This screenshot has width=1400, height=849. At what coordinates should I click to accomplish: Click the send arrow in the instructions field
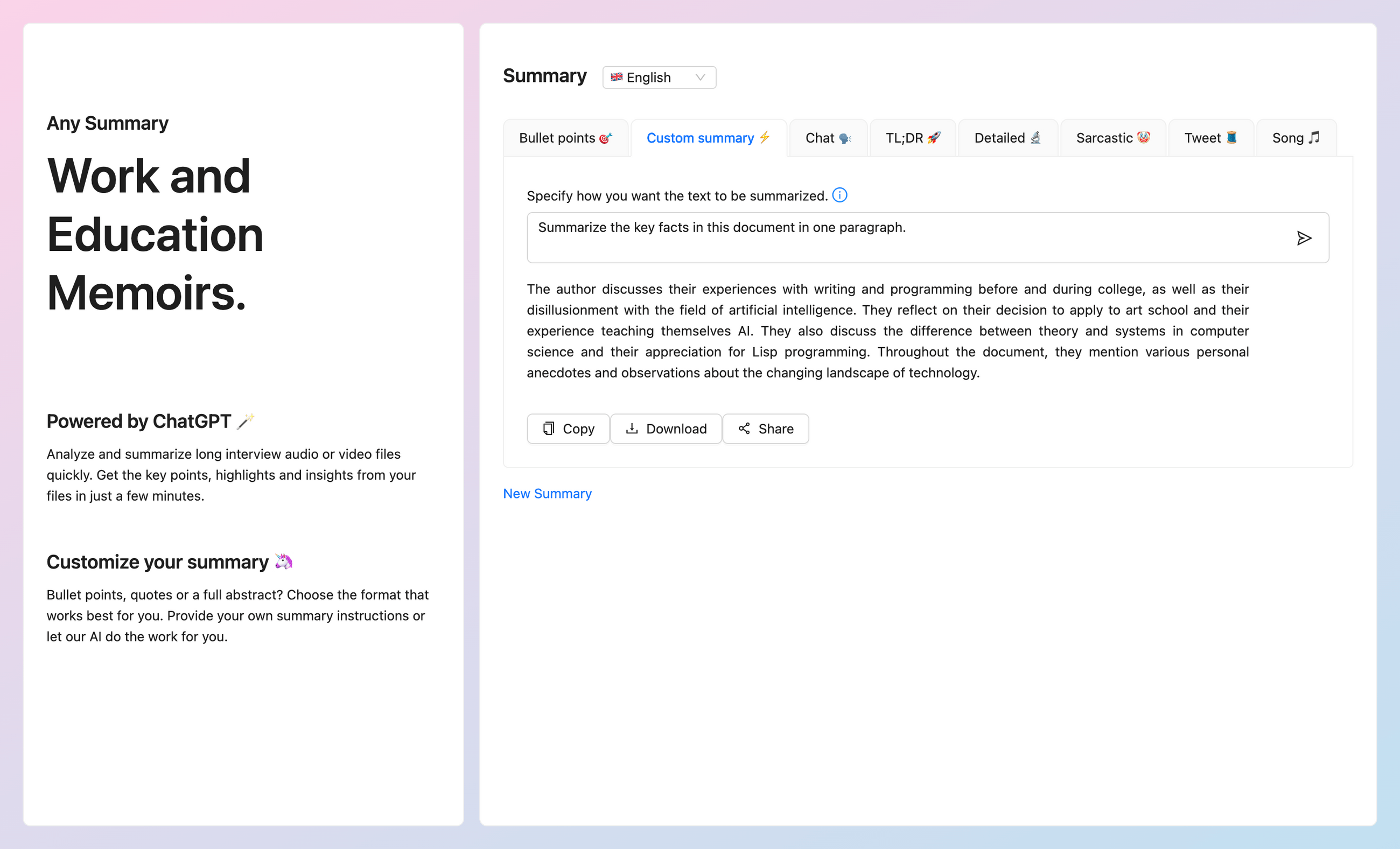click(1305, 238)
